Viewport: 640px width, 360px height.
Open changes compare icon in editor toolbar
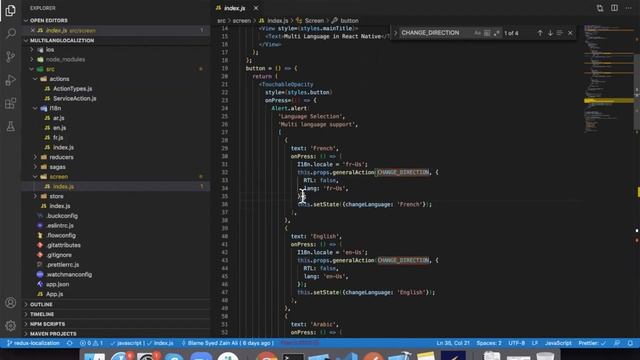tap(600, 8)
